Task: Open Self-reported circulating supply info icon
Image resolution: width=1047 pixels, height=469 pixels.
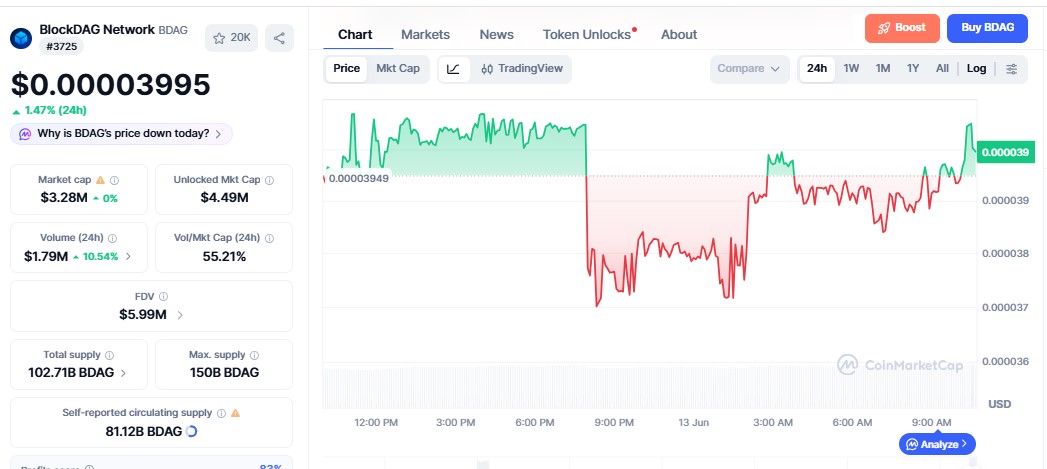Action: 221,413
